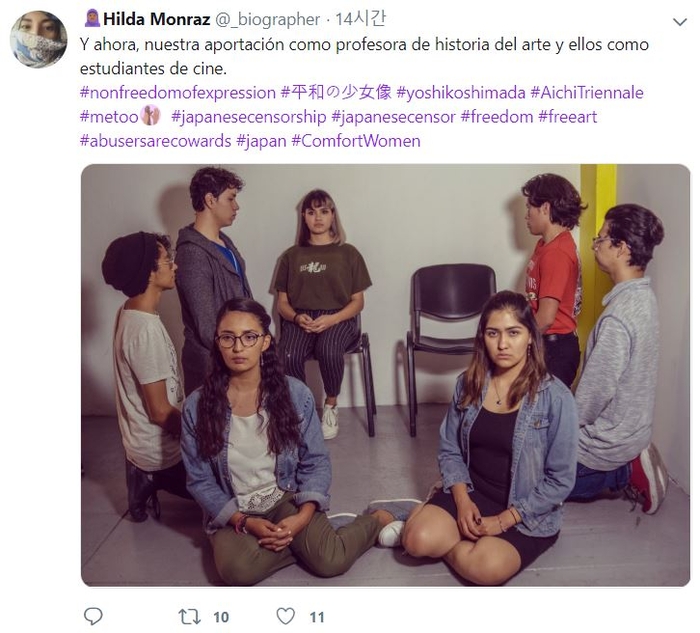
Task: Click the reply speech bubble icon
Action: coord(93,616)
